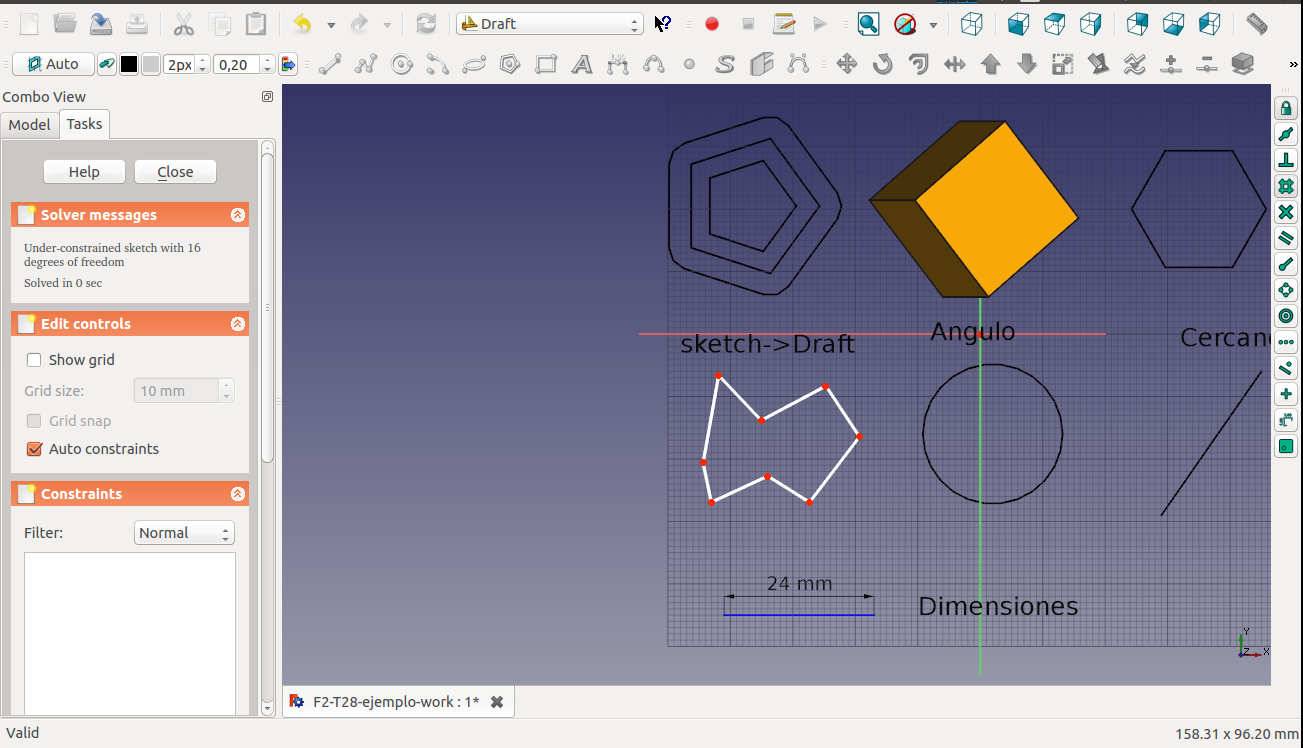The width and height of the screenshot is (1303, 748).
Task: Toggle the snap lock icon
Action: point(1286,109)
